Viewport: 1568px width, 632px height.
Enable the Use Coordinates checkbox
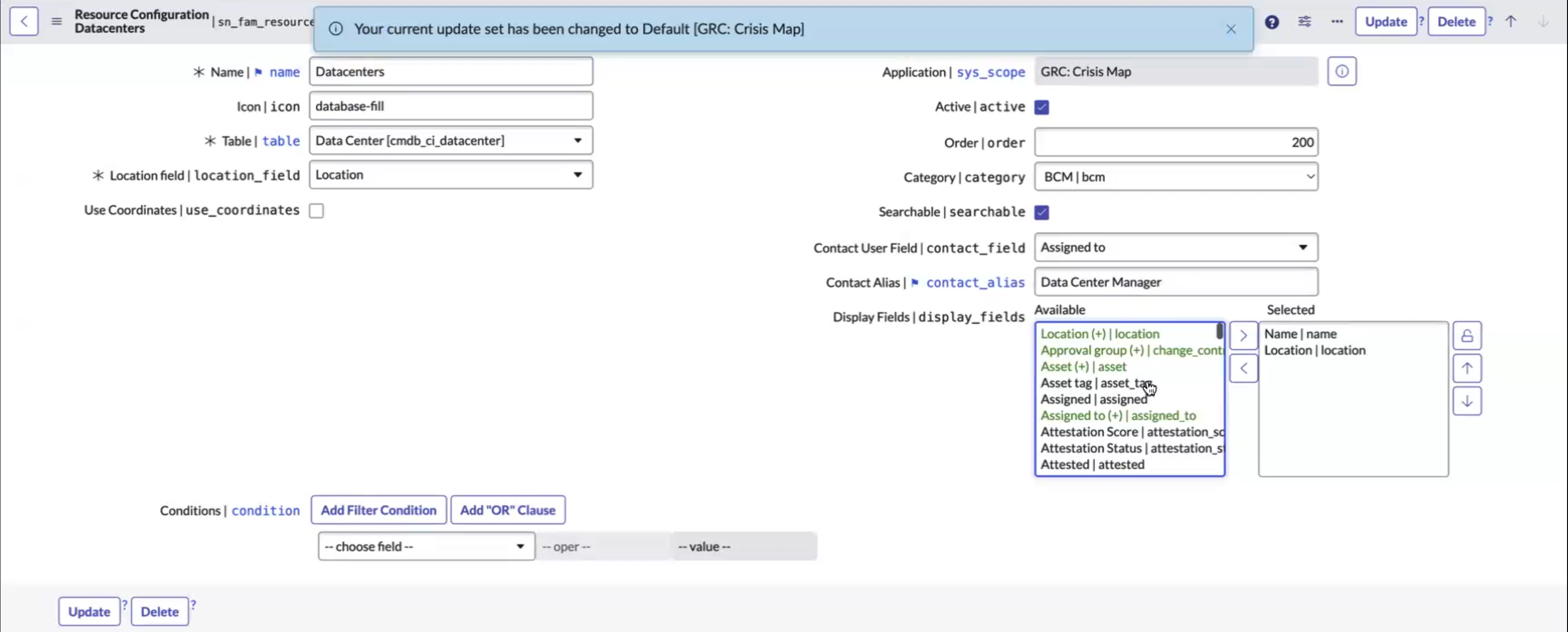tap(316, 211)
